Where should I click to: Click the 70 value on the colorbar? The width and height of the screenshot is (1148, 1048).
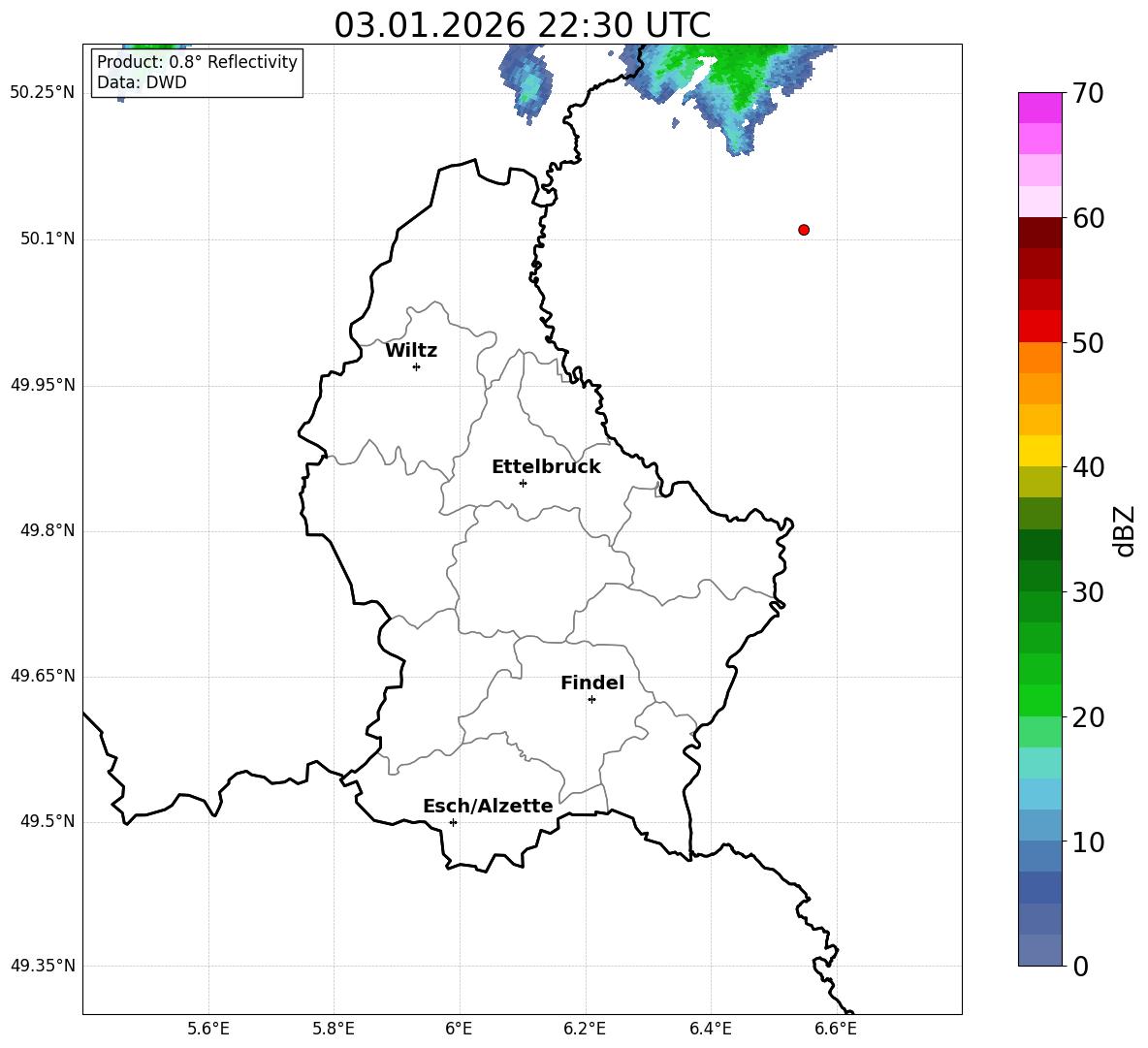[x=1088, y=94]
